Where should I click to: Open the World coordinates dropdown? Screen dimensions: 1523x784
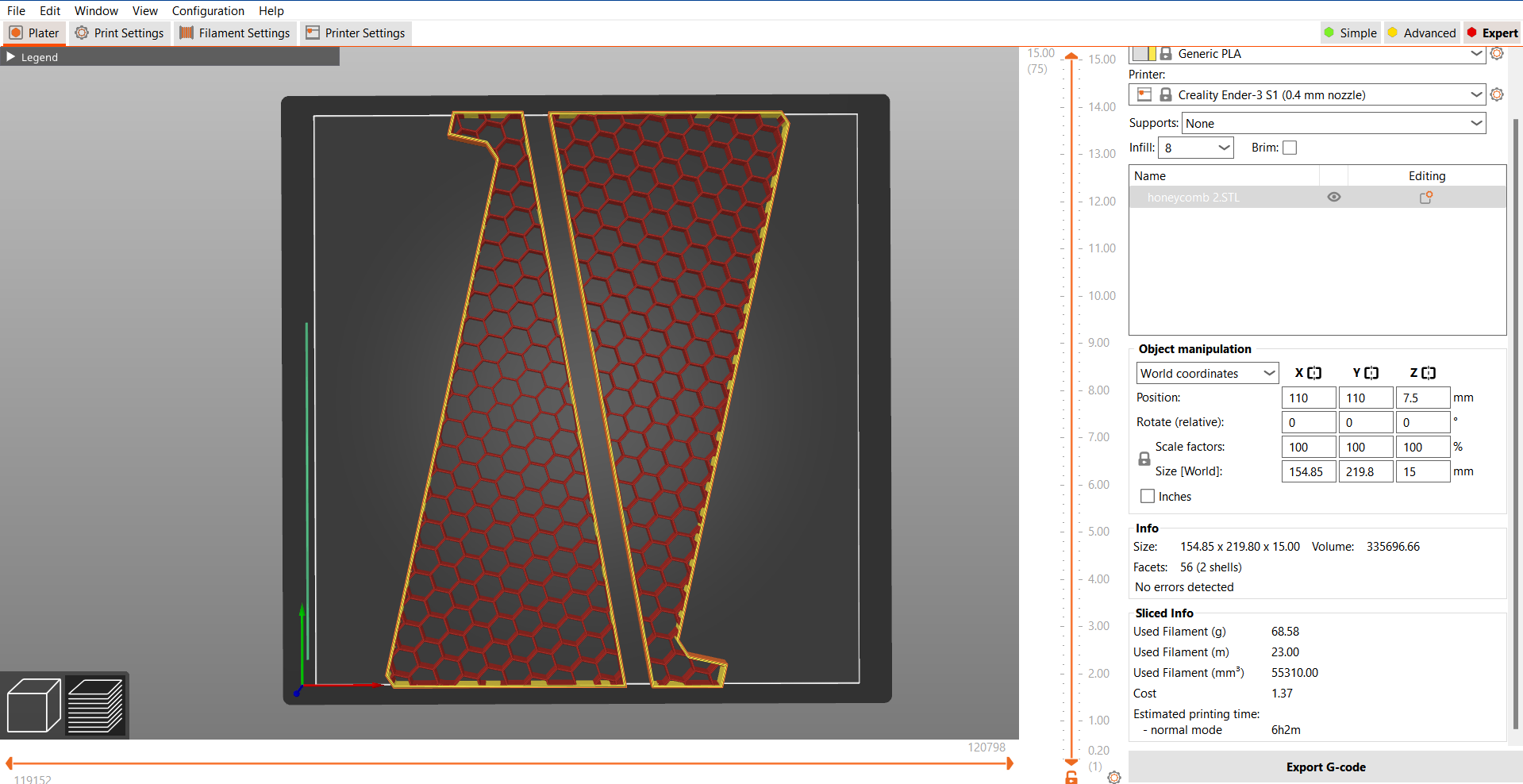pos(1206,373)
